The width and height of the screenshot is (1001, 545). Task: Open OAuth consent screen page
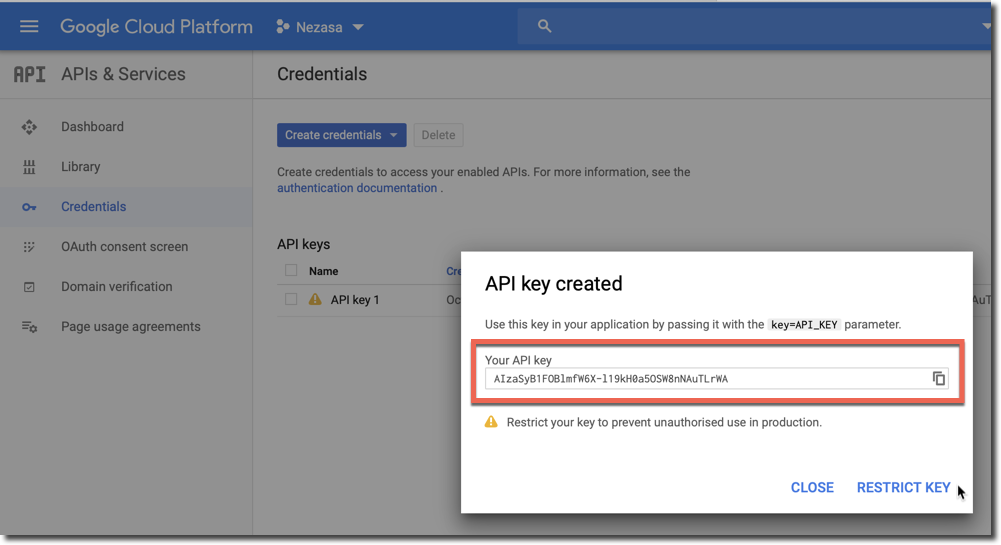click(124, 246)
